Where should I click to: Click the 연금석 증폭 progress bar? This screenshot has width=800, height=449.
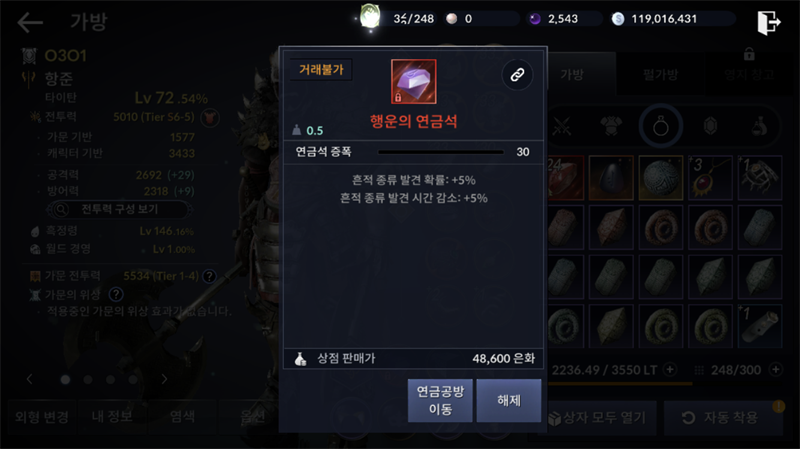[x=441, y=152]
